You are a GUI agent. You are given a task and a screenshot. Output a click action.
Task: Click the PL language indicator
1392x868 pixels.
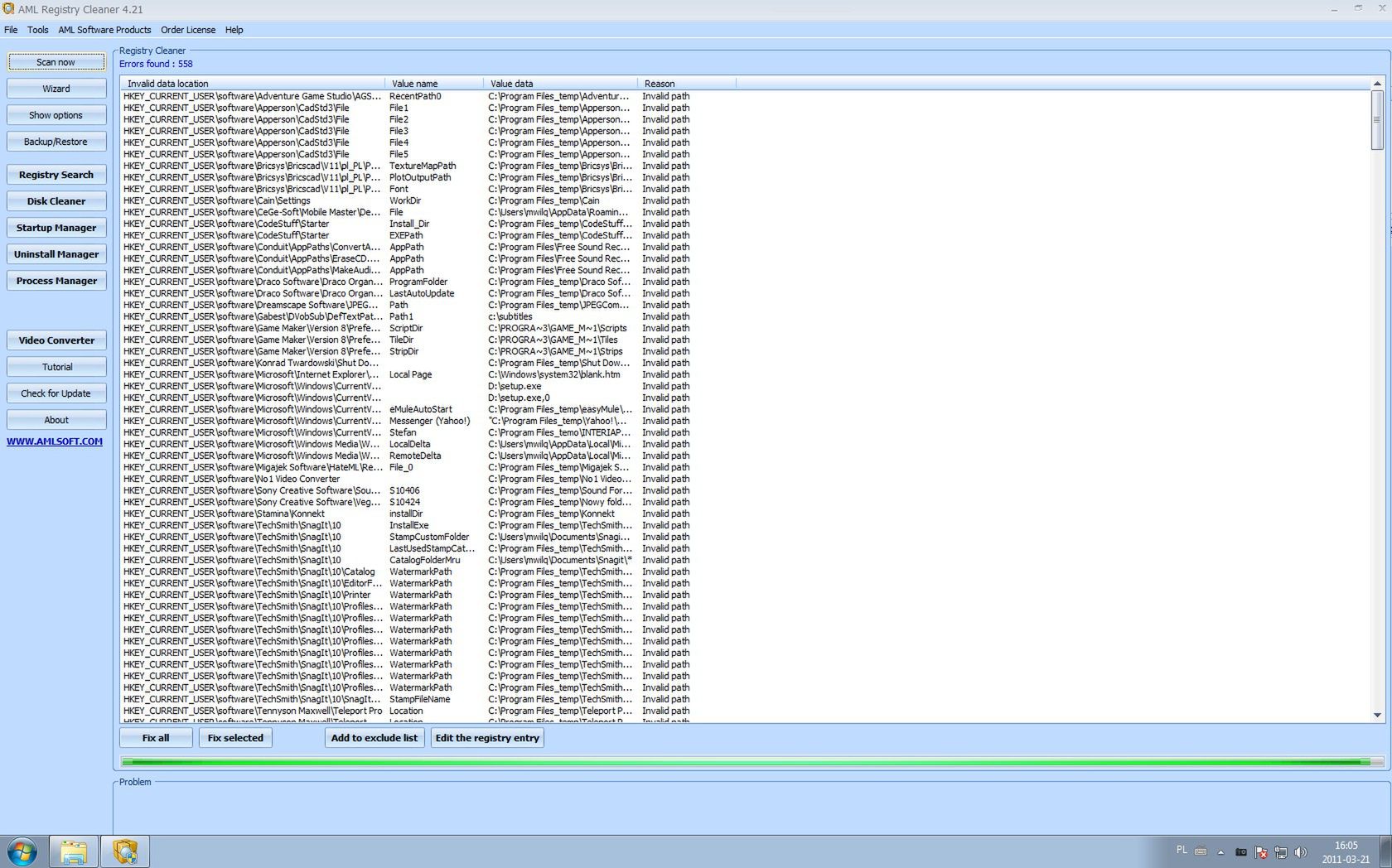1182,850
